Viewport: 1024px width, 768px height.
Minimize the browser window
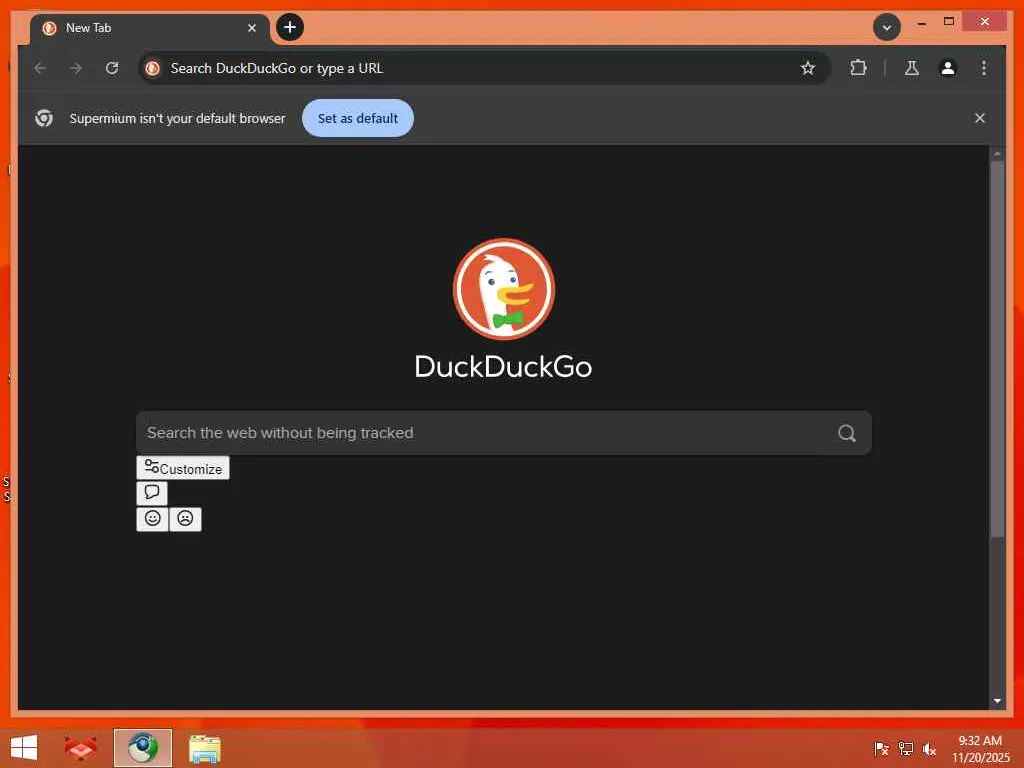click(x=921, y=23)
